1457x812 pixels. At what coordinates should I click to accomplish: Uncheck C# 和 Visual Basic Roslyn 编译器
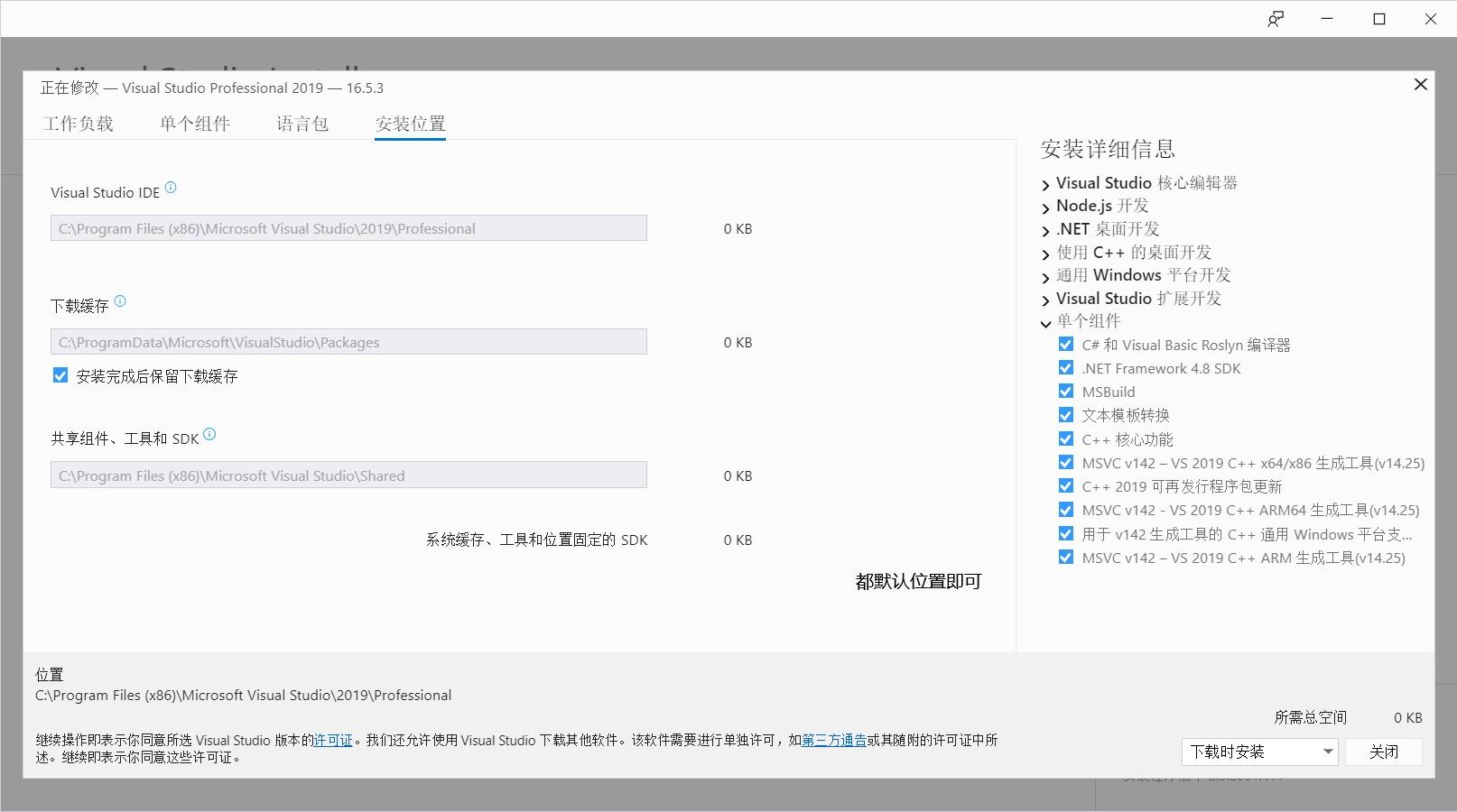[1066, 345]
